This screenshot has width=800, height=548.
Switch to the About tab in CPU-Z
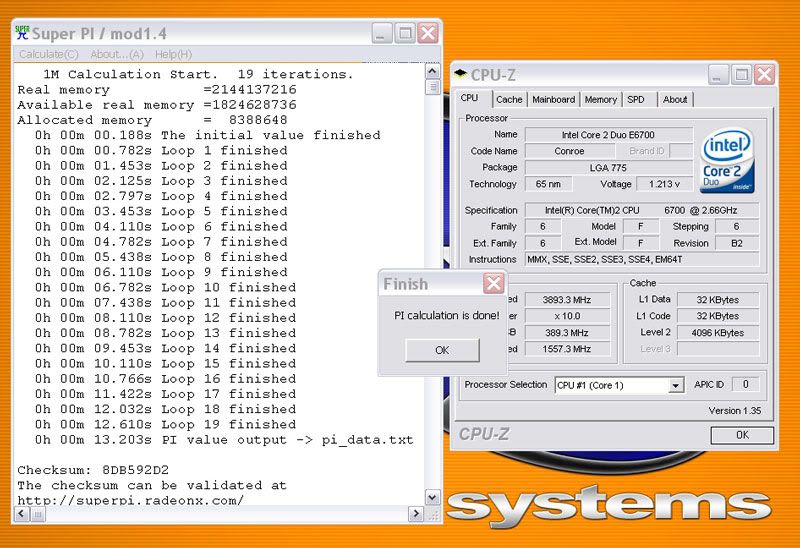(x=674, y=99)
